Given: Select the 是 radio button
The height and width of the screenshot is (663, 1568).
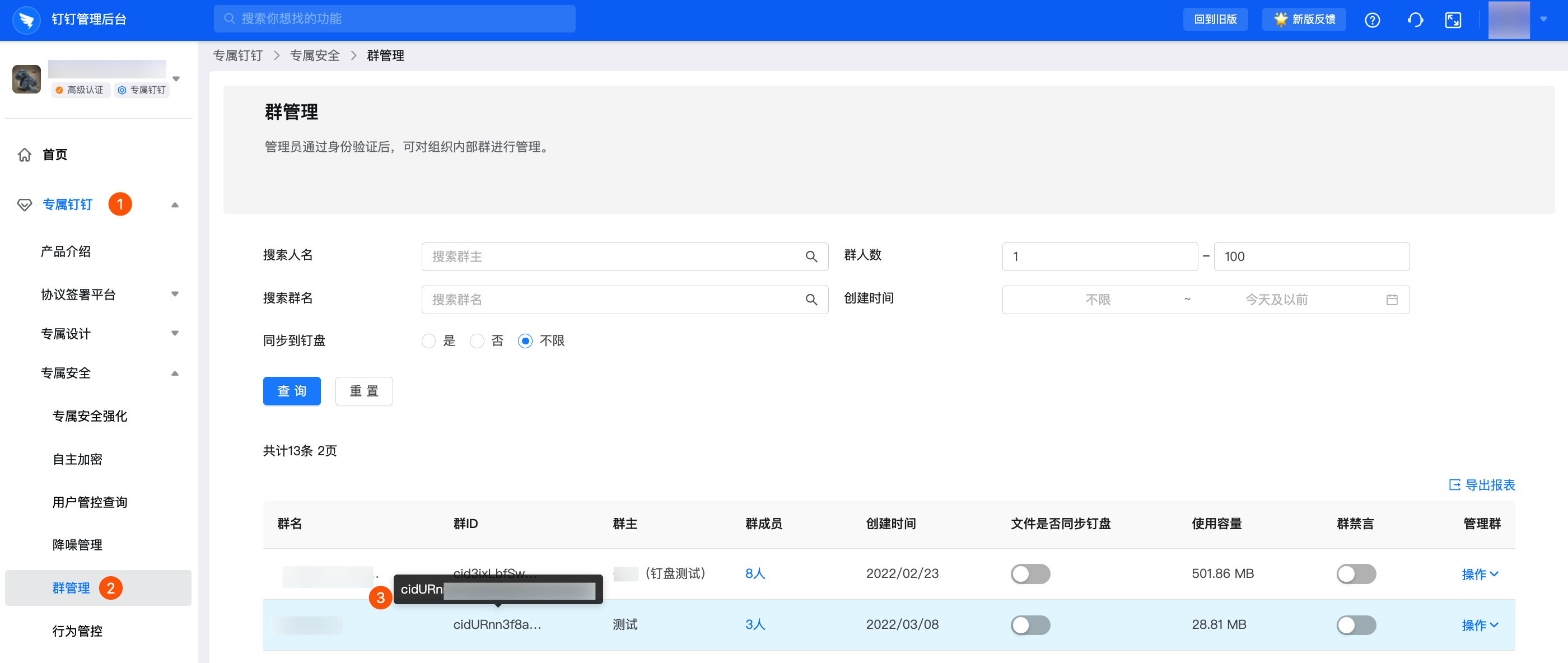Looking at the screenshot, I should (x=428, y=342).
